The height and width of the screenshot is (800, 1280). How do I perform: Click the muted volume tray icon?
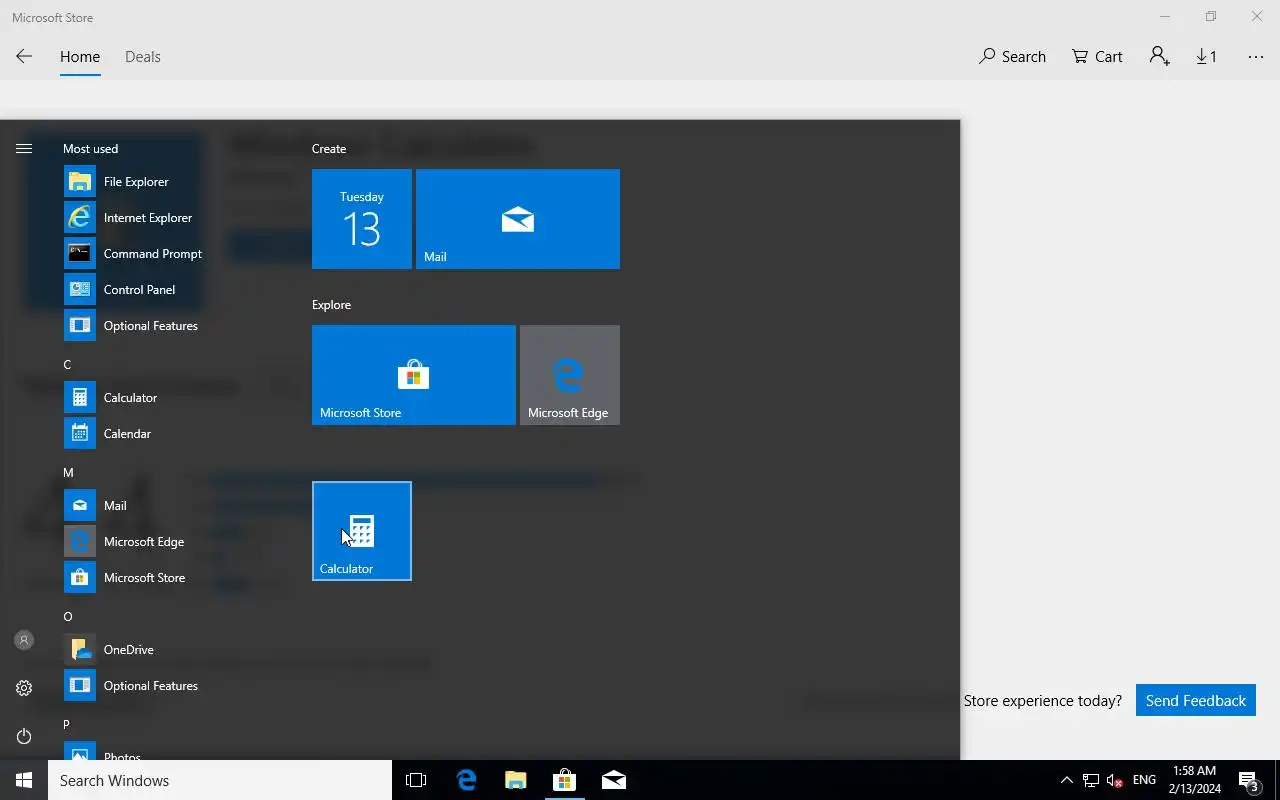pos(1115,780)
